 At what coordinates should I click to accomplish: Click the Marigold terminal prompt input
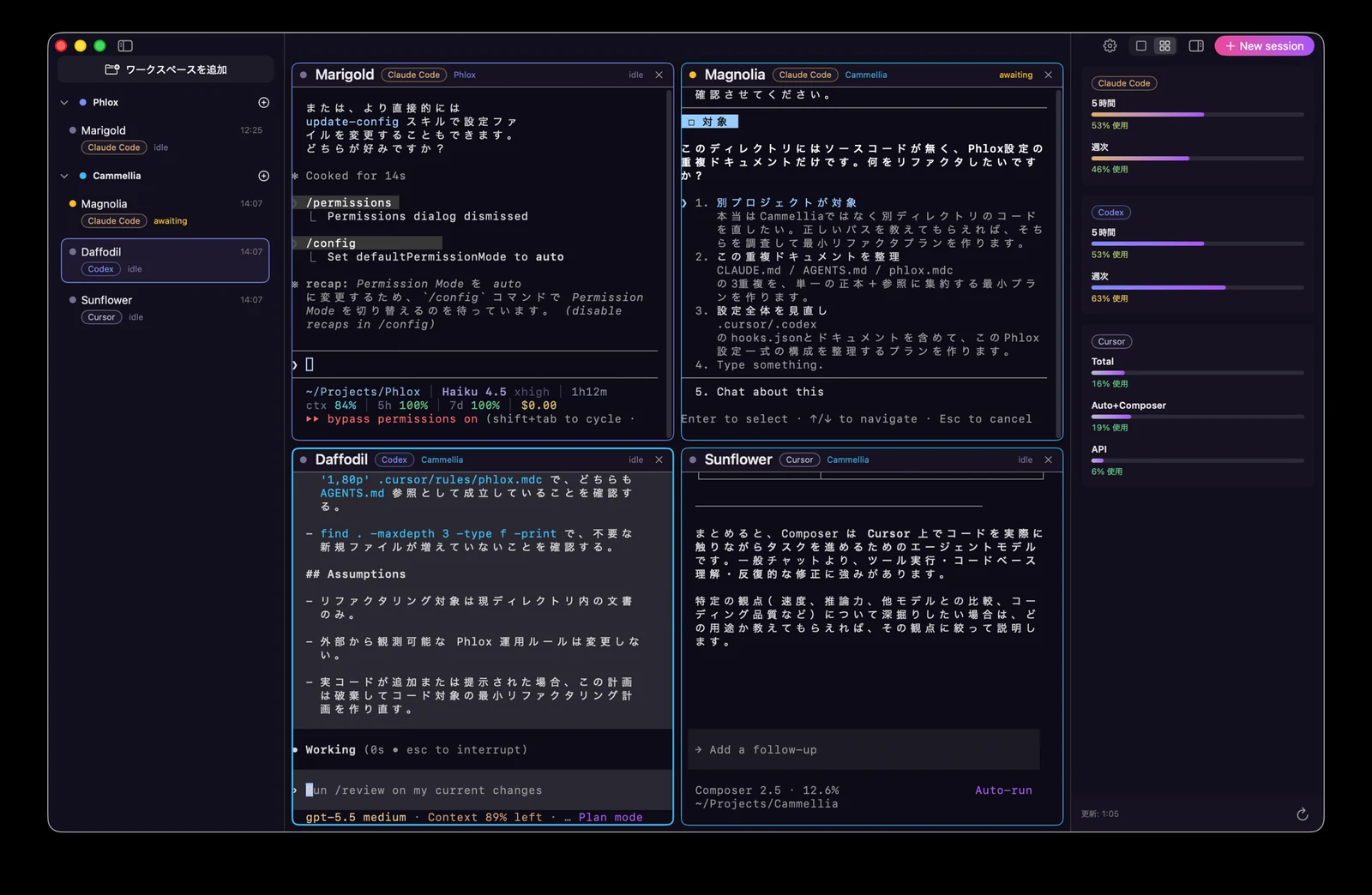477,364
